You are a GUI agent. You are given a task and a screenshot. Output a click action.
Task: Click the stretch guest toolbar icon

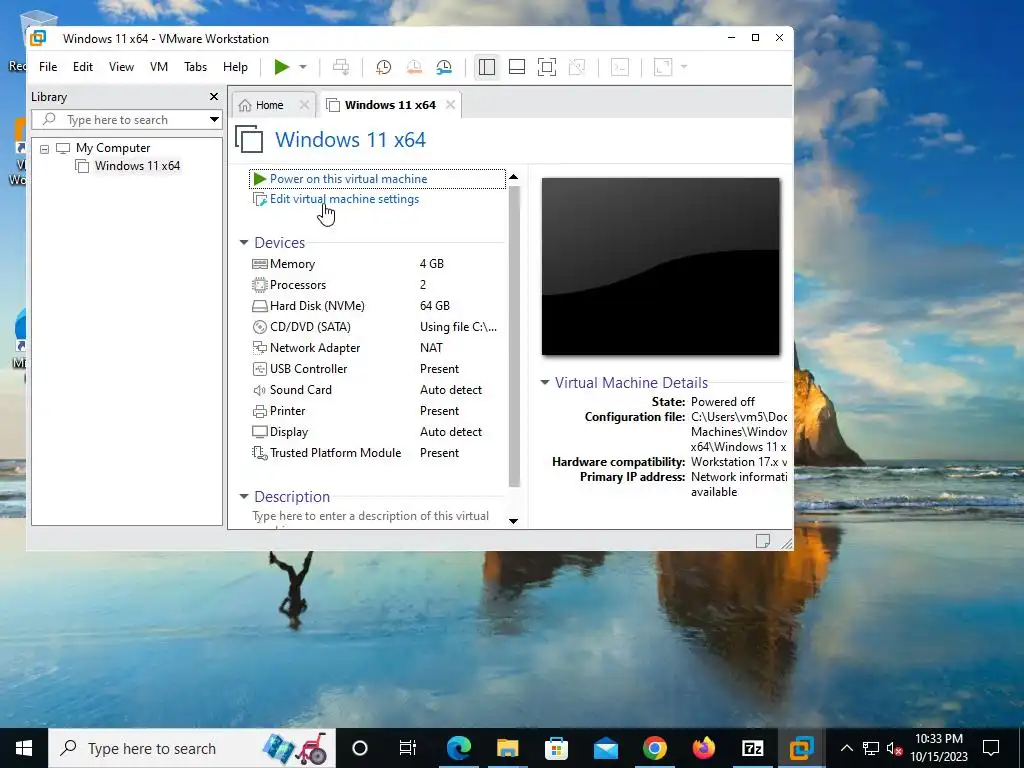[x=663, y=67]
